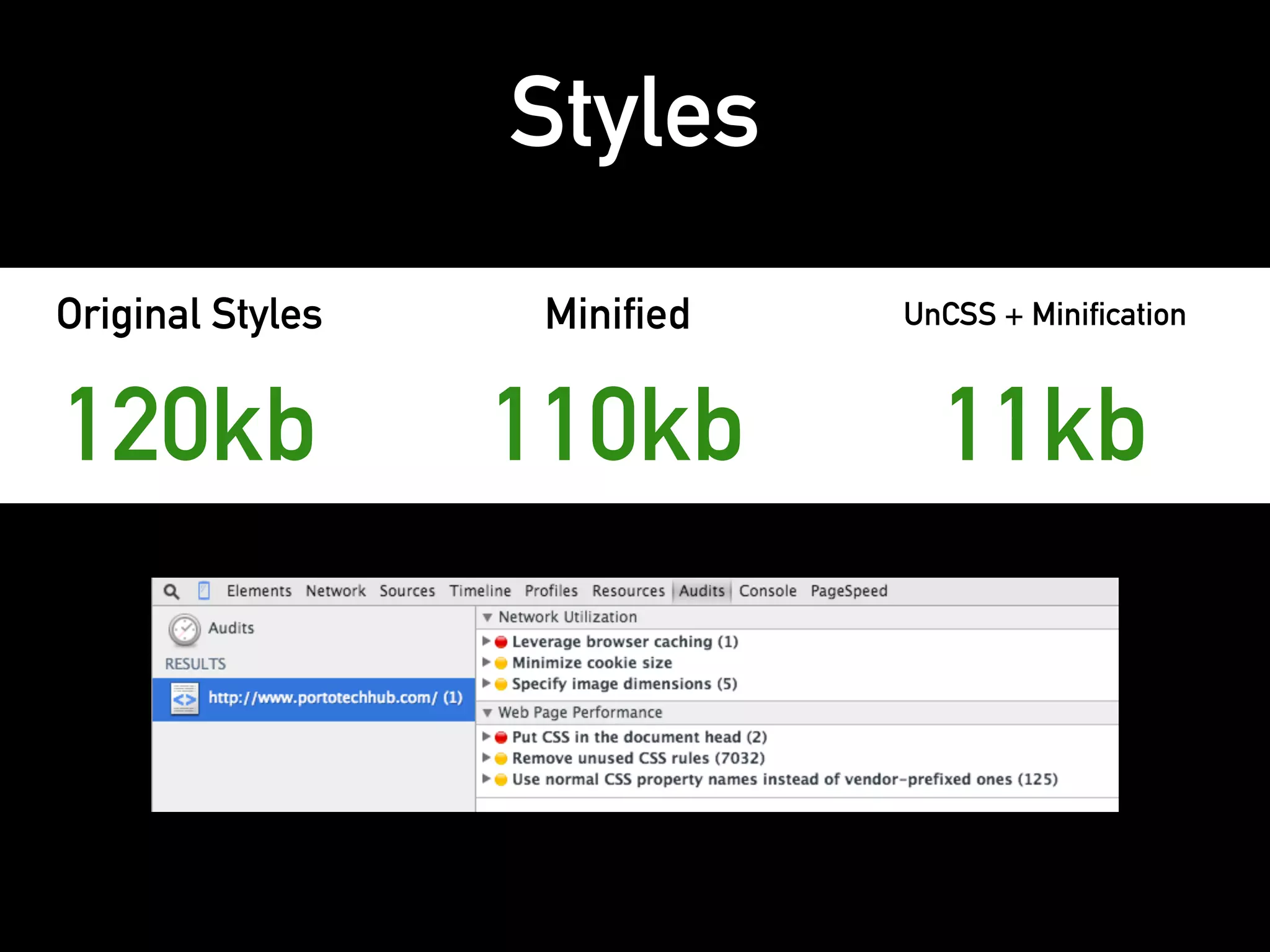Click 'Leverage browser caching (1)' text
The height and width of the screenshot is (952, 1270).
[x=625, y=642]
